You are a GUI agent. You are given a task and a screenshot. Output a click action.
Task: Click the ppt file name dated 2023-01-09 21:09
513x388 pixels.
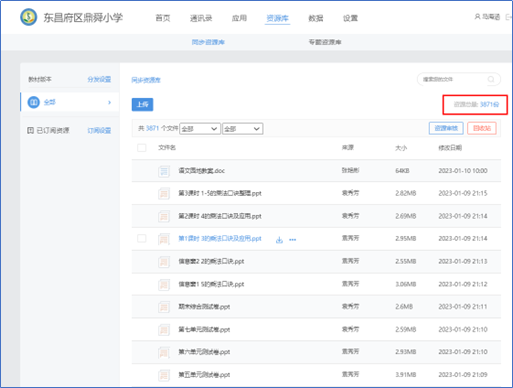204,375
